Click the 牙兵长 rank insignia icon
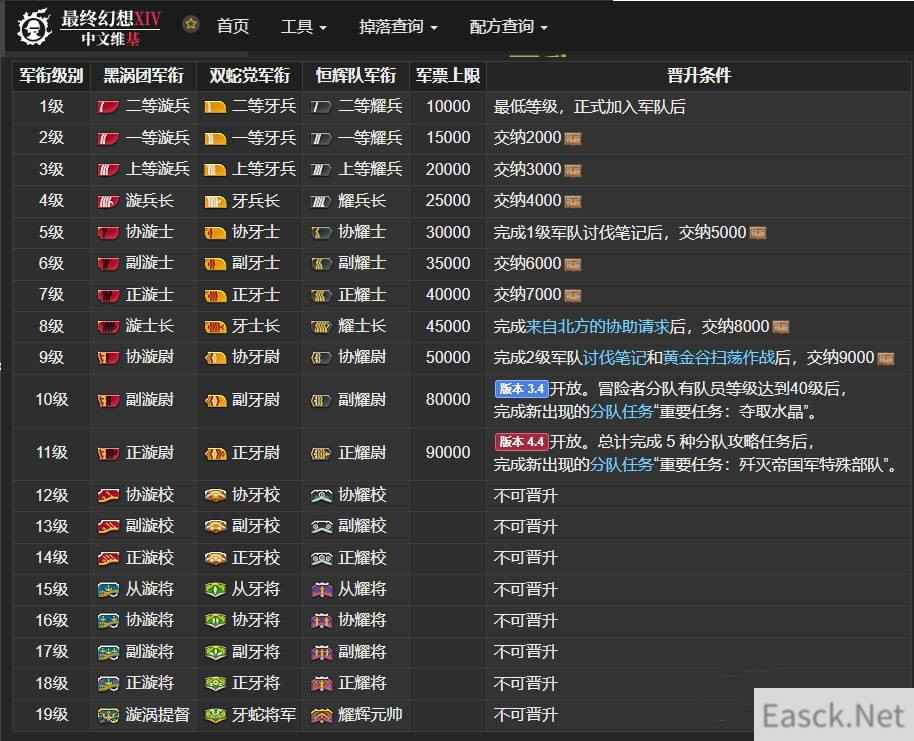 (215, 201)
